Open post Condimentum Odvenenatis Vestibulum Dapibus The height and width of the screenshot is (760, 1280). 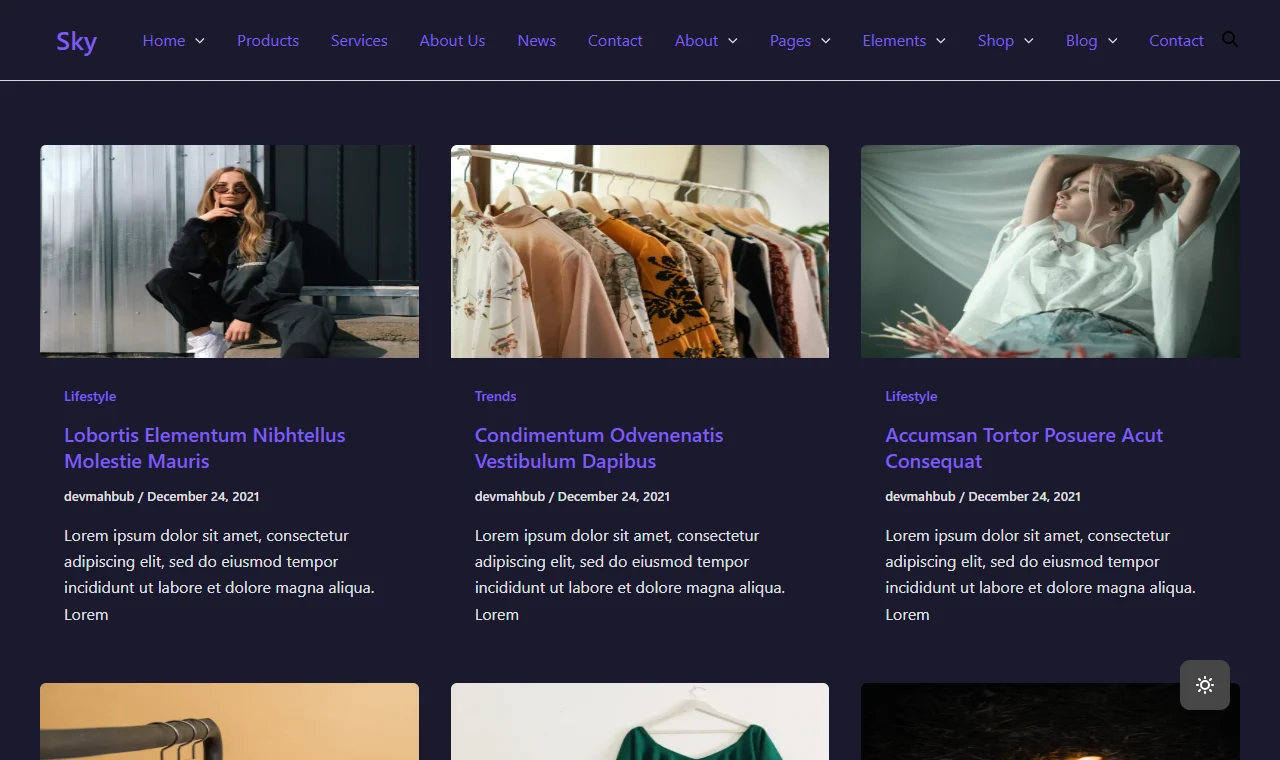(599, 448)
